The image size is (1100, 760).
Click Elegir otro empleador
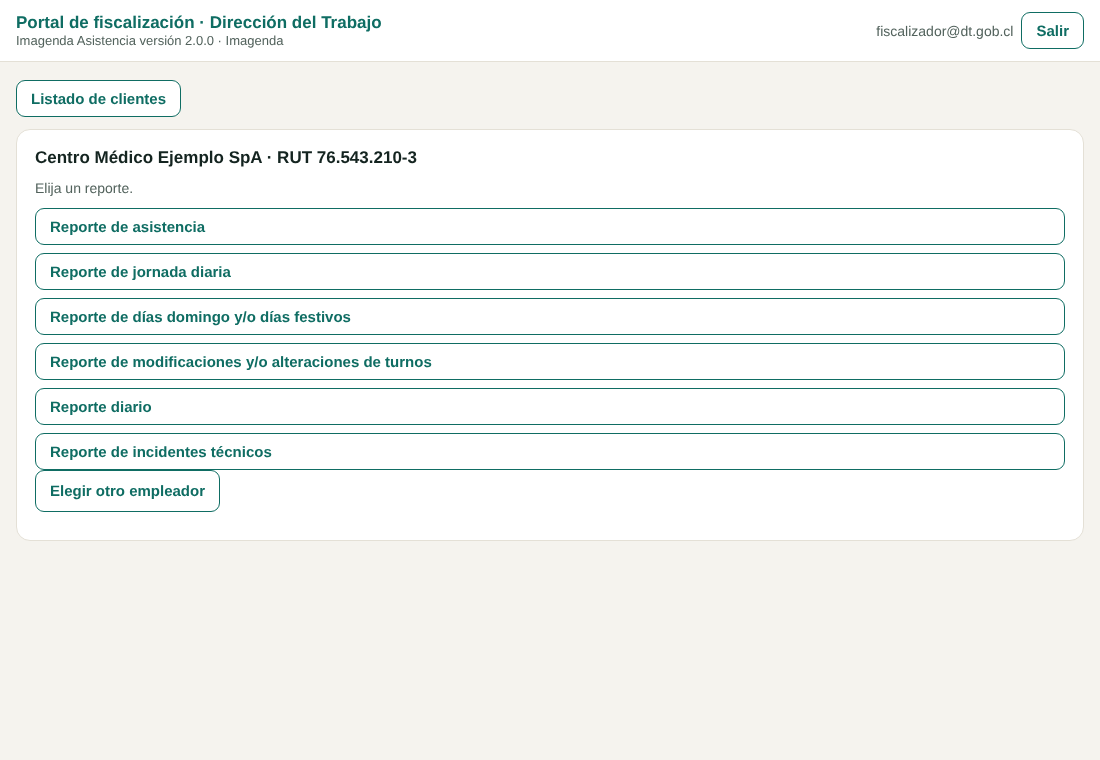127,491
